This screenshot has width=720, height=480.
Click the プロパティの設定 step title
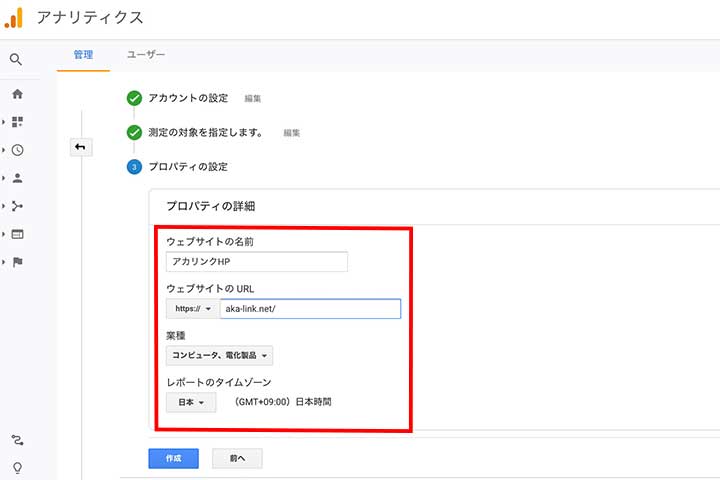coord(188,167)
